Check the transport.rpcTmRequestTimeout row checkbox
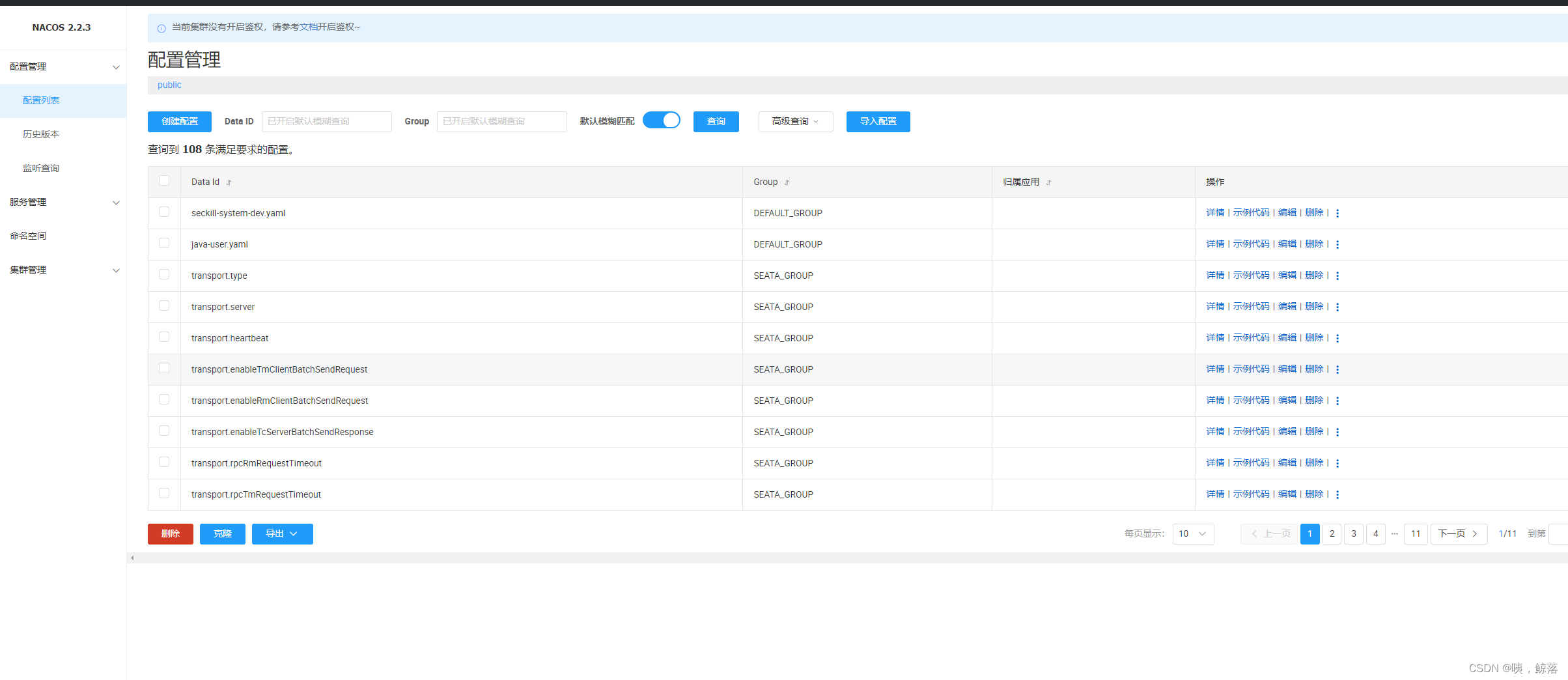This screenshot has height=680, width=1568. pyautogui.click(x=164, y=493)
